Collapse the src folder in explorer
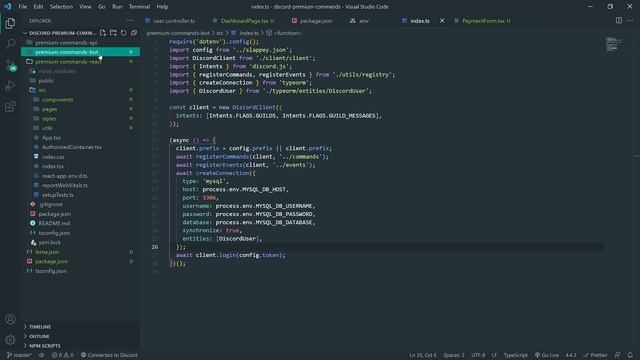Screen dimensions: 640x360 click(x=81, y=90)
